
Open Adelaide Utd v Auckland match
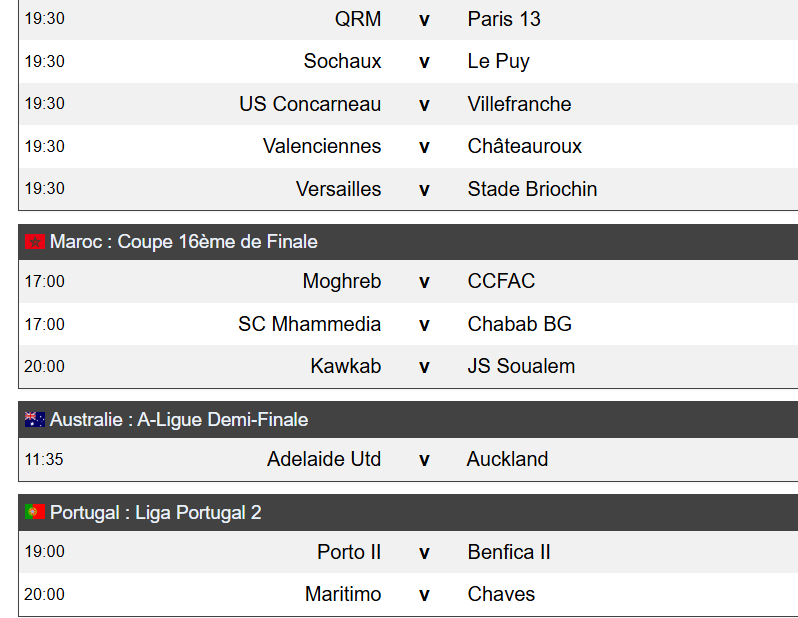408,459
